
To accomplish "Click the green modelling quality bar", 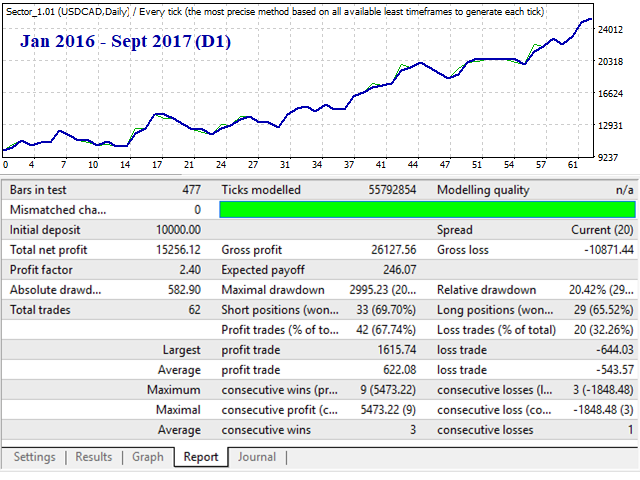I will pyautogui.click(x=427, y=210).
